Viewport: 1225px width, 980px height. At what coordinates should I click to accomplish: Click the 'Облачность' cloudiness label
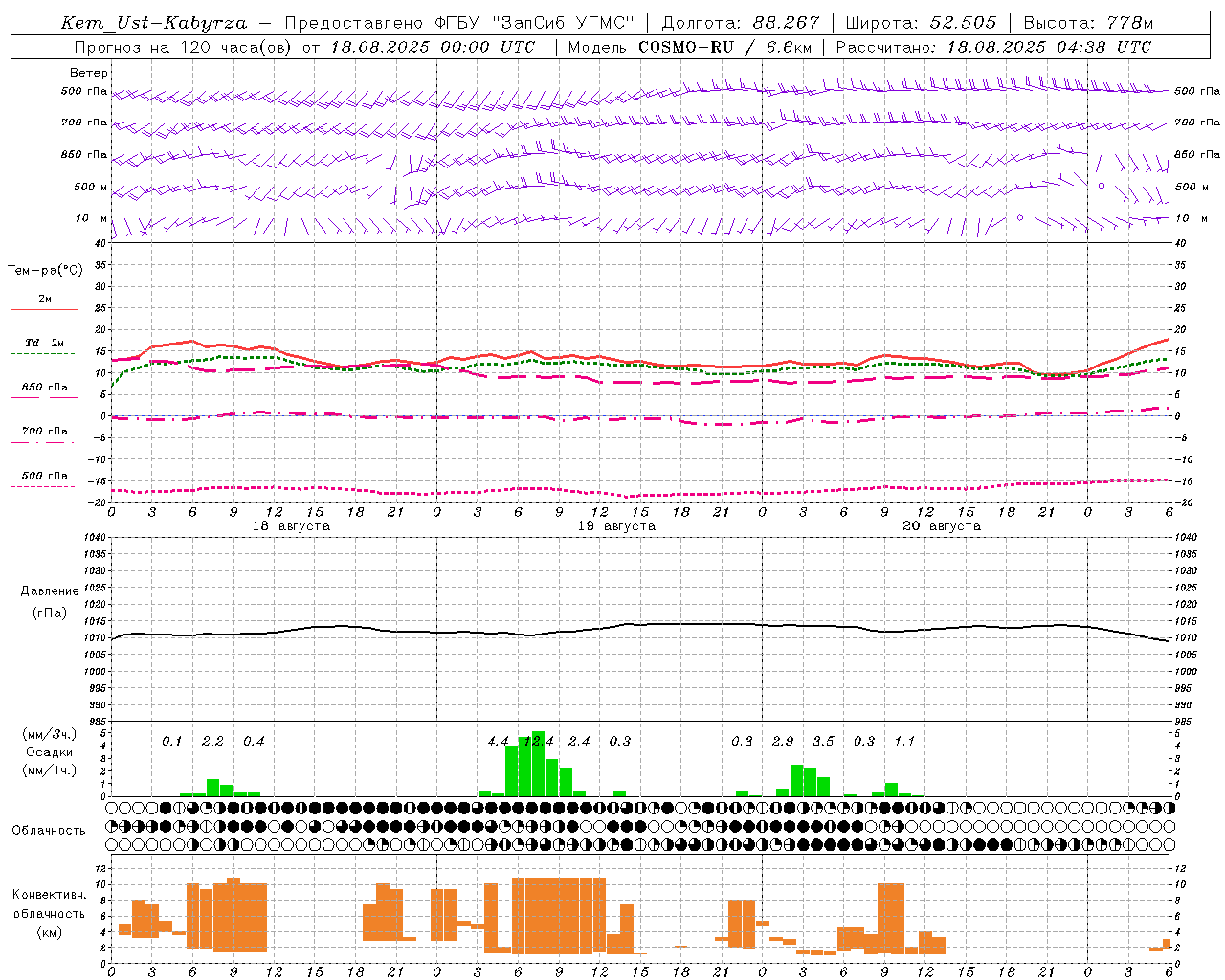pyautogui.click(x=49, y=830)
